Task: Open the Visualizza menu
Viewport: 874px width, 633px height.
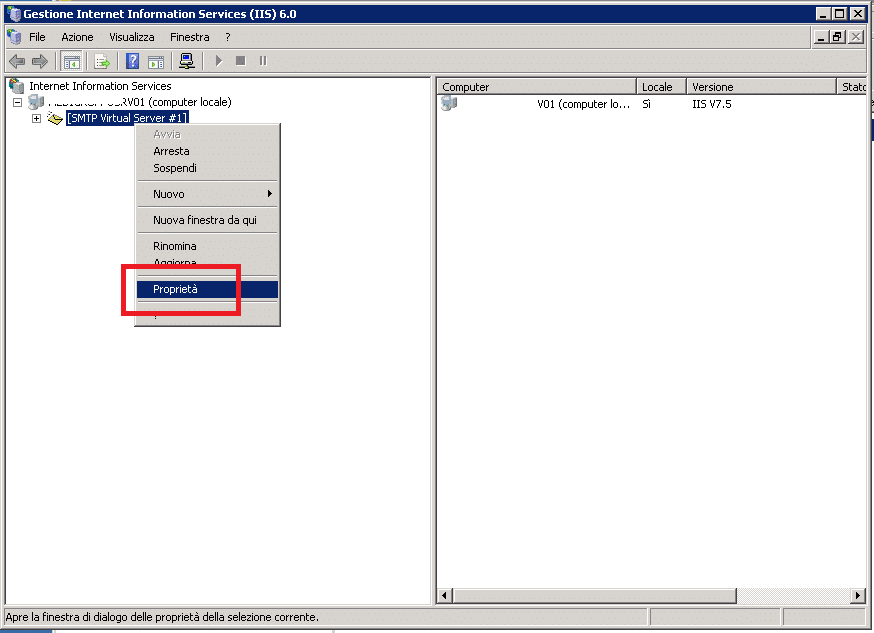Action: 132,37
